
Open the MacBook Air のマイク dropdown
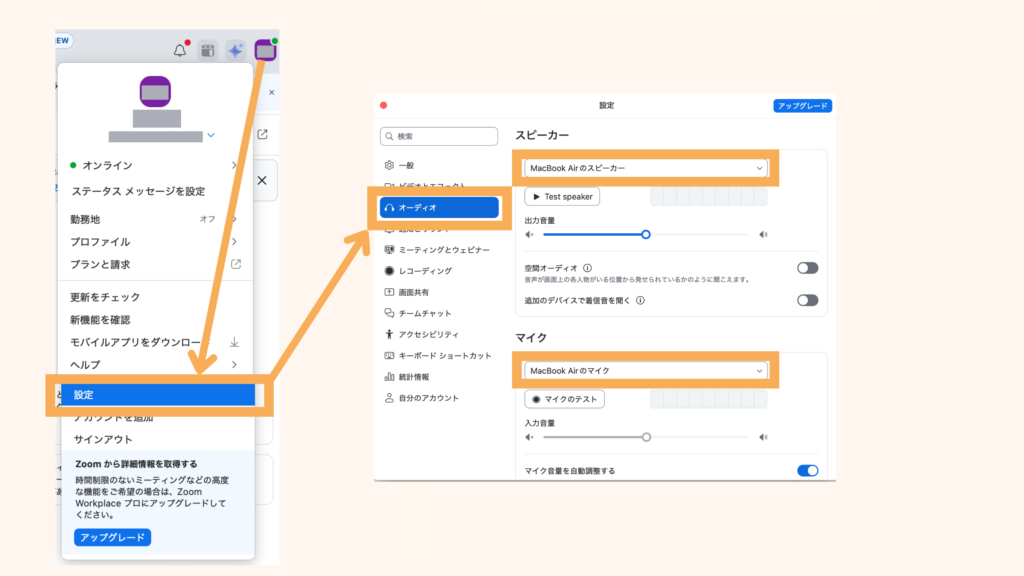click(x=646, y=370)
